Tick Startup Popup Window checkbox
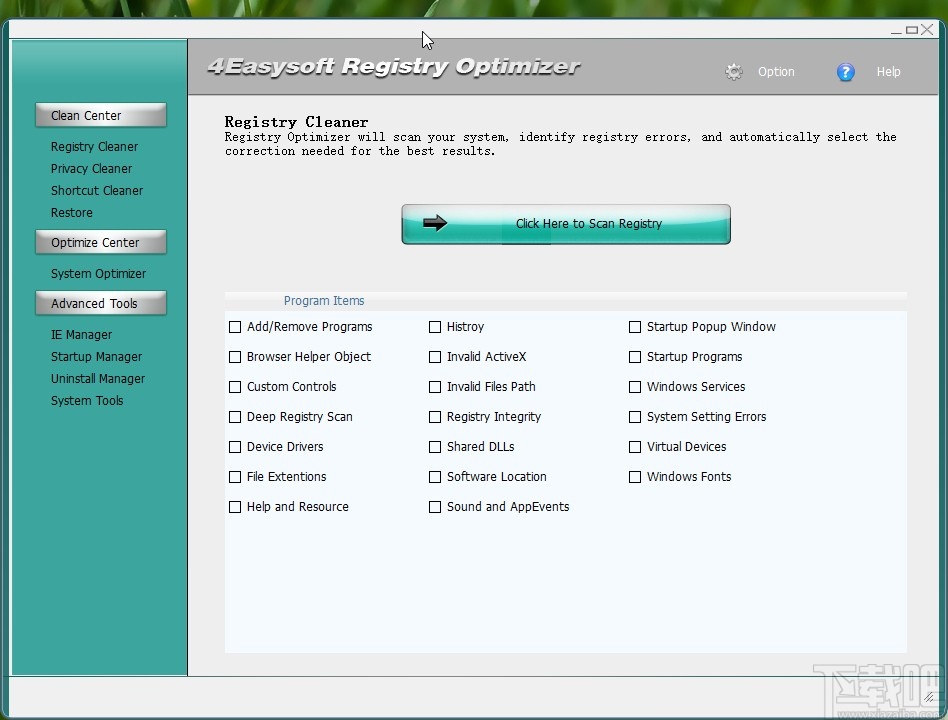 [635, 327]
